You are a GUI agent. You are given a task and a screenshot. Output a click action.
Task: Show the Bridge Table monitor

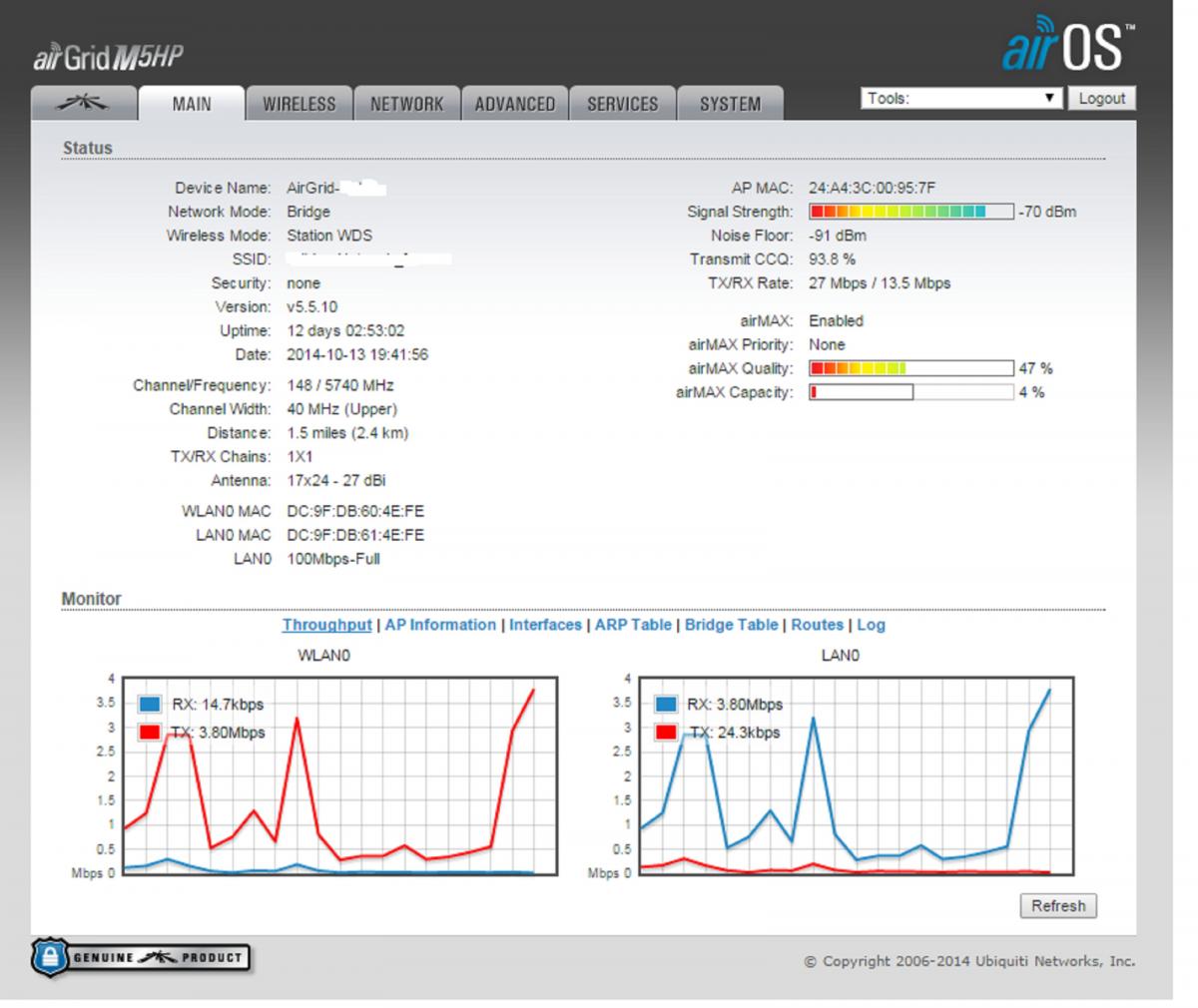(731, 625)
